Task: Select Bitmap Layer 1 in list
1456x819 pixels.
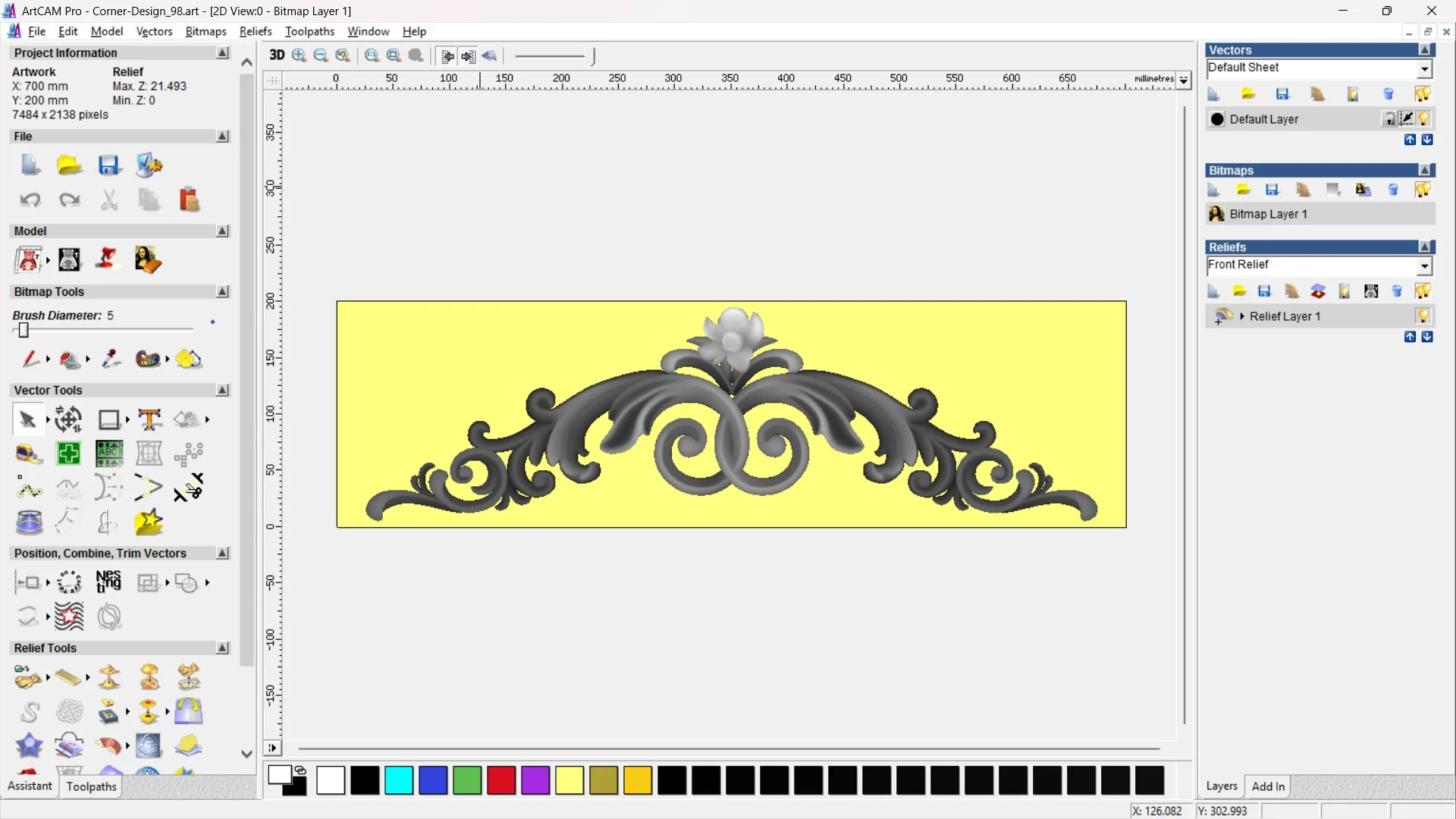Action: (x=1268, y=215)
